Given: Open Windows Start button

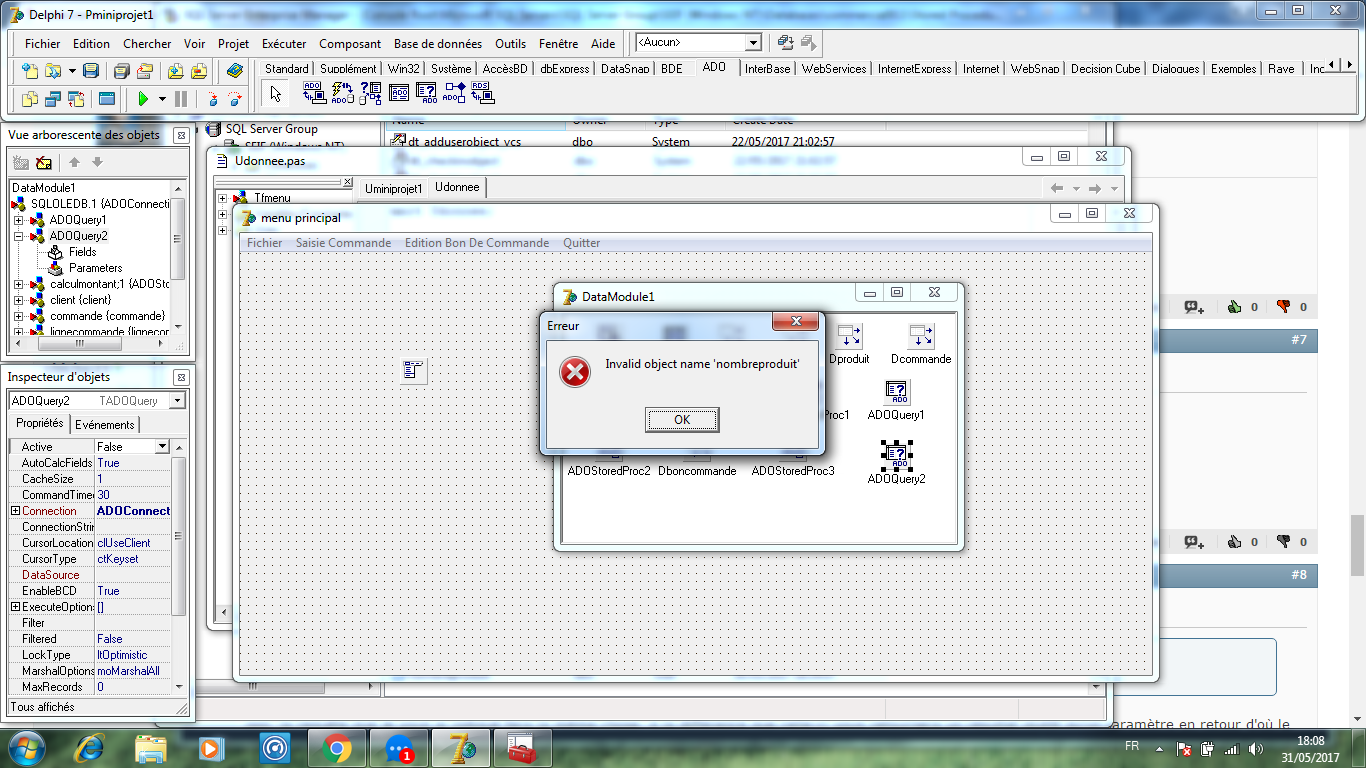Looking at the screenshot, I should click(x=26, y=747).
